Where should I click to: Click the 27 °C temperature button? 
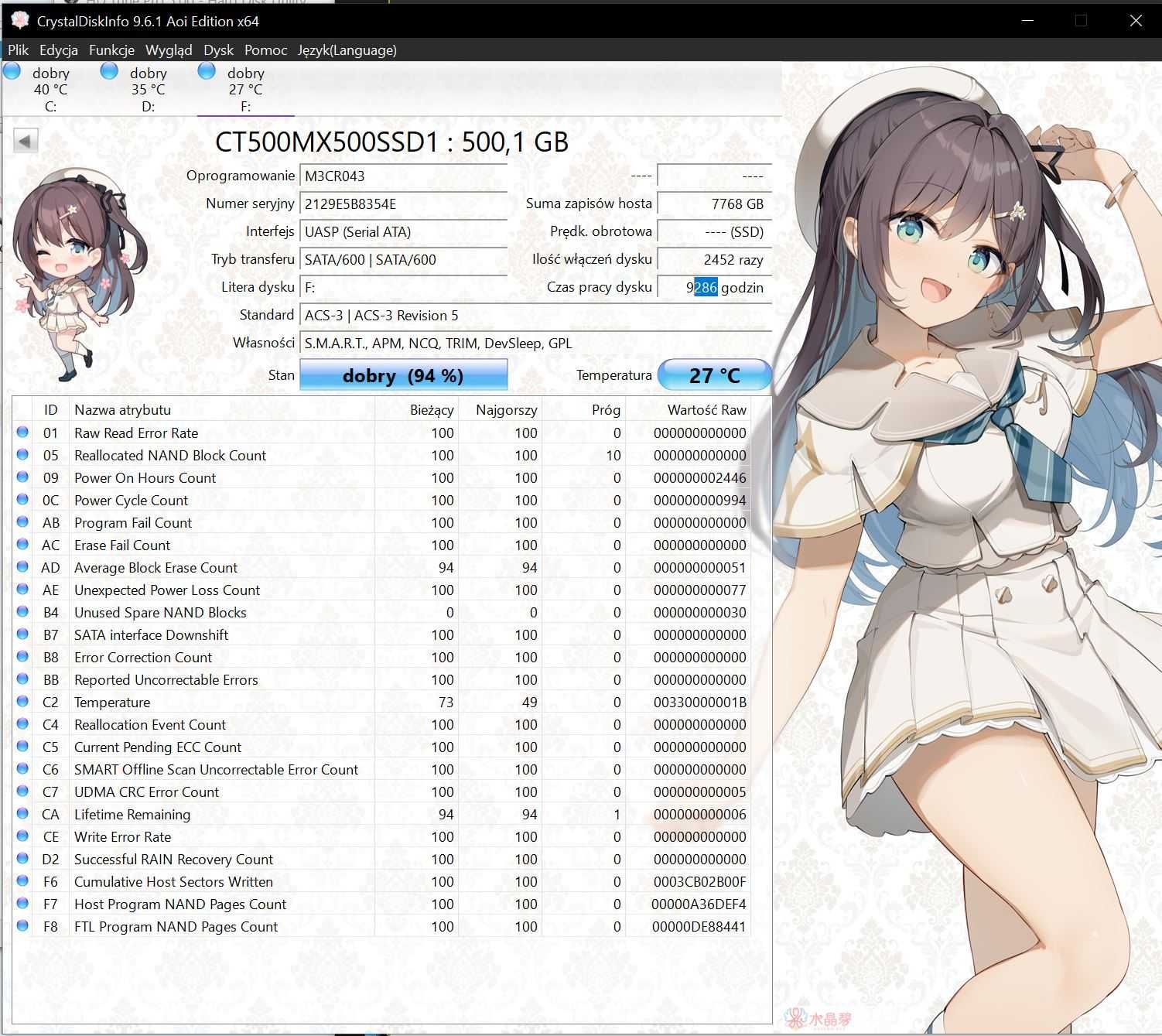click(x=714, y=375)
